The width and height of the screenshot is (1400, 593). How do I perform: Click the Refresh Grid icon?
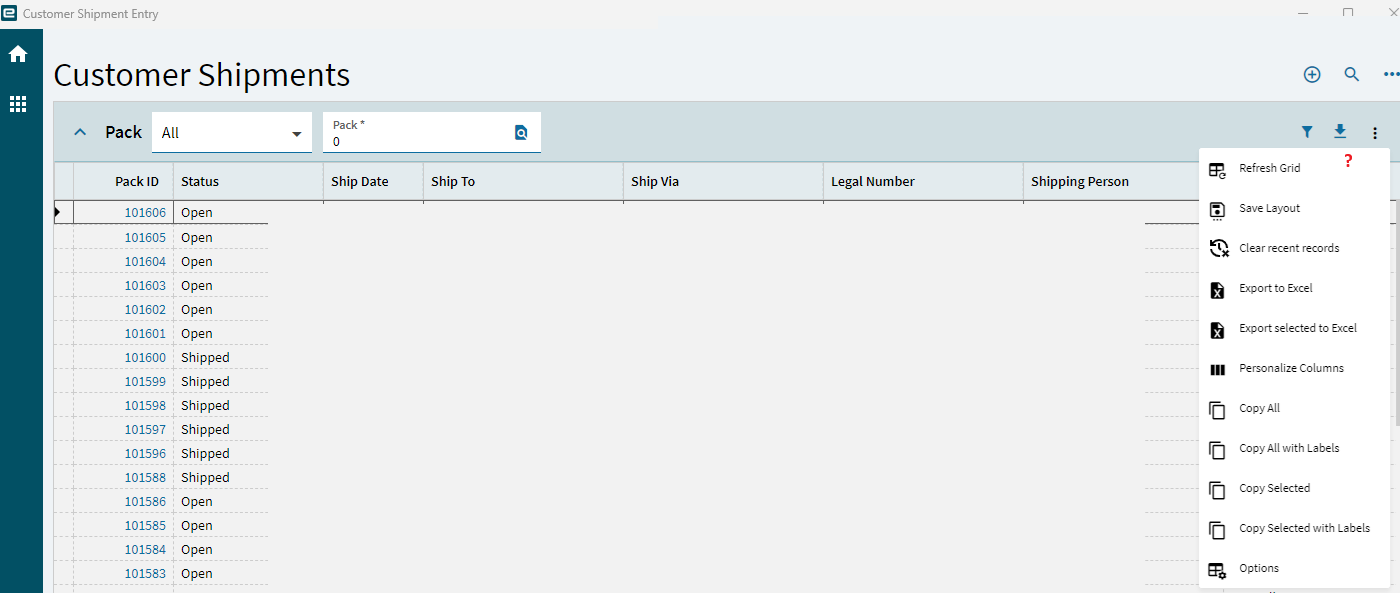click(x=1217, y=169)
